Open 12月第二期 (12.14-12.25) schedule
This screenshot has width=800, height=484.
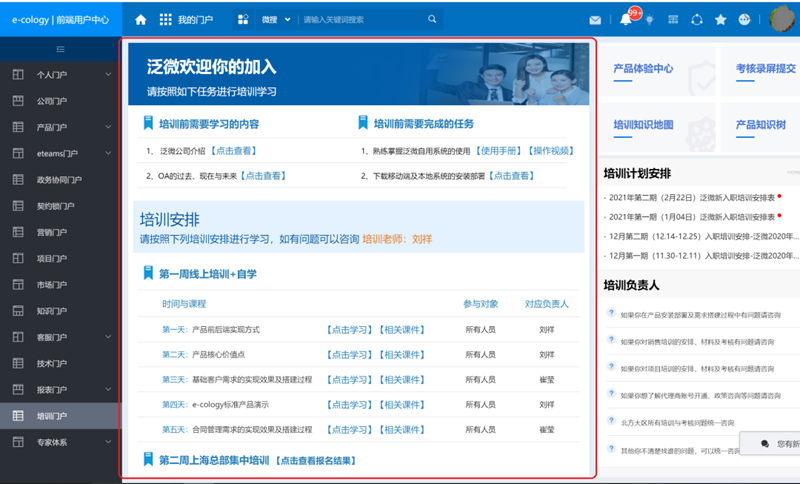[x=704, y=236]
